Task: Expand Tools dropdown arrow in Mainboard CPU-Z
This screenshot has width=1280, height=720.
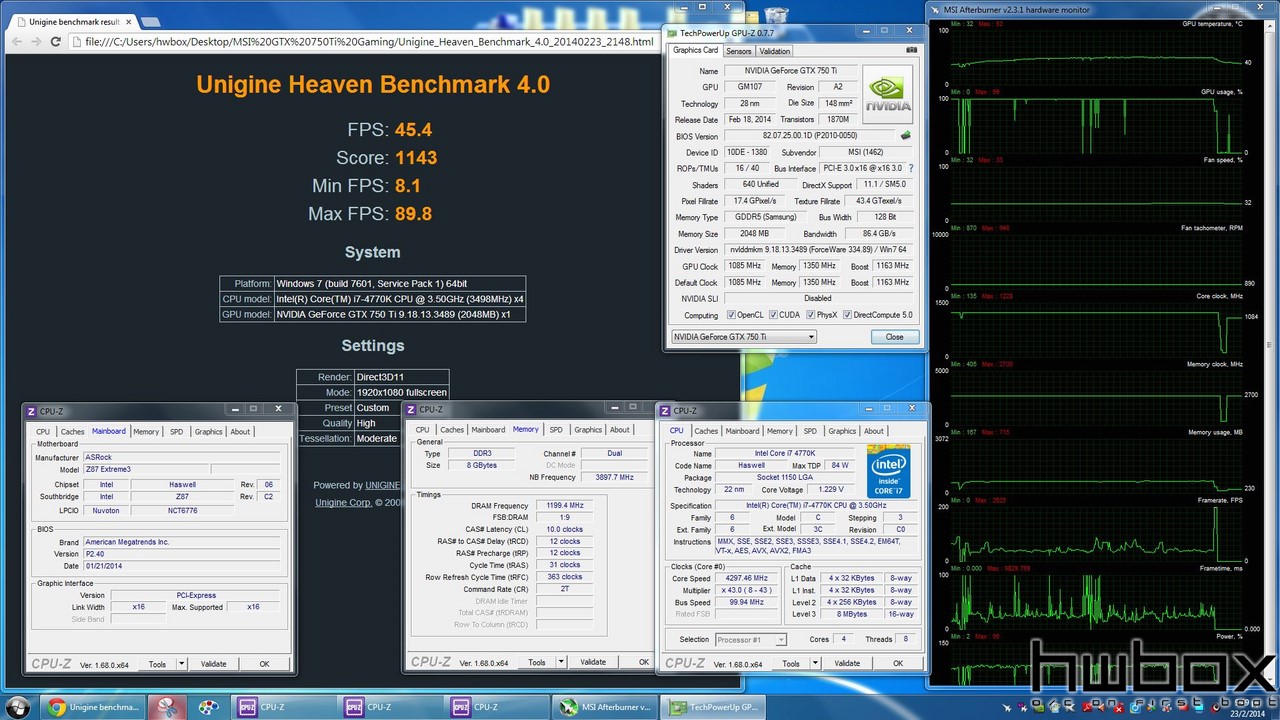Action: (181, 664)
